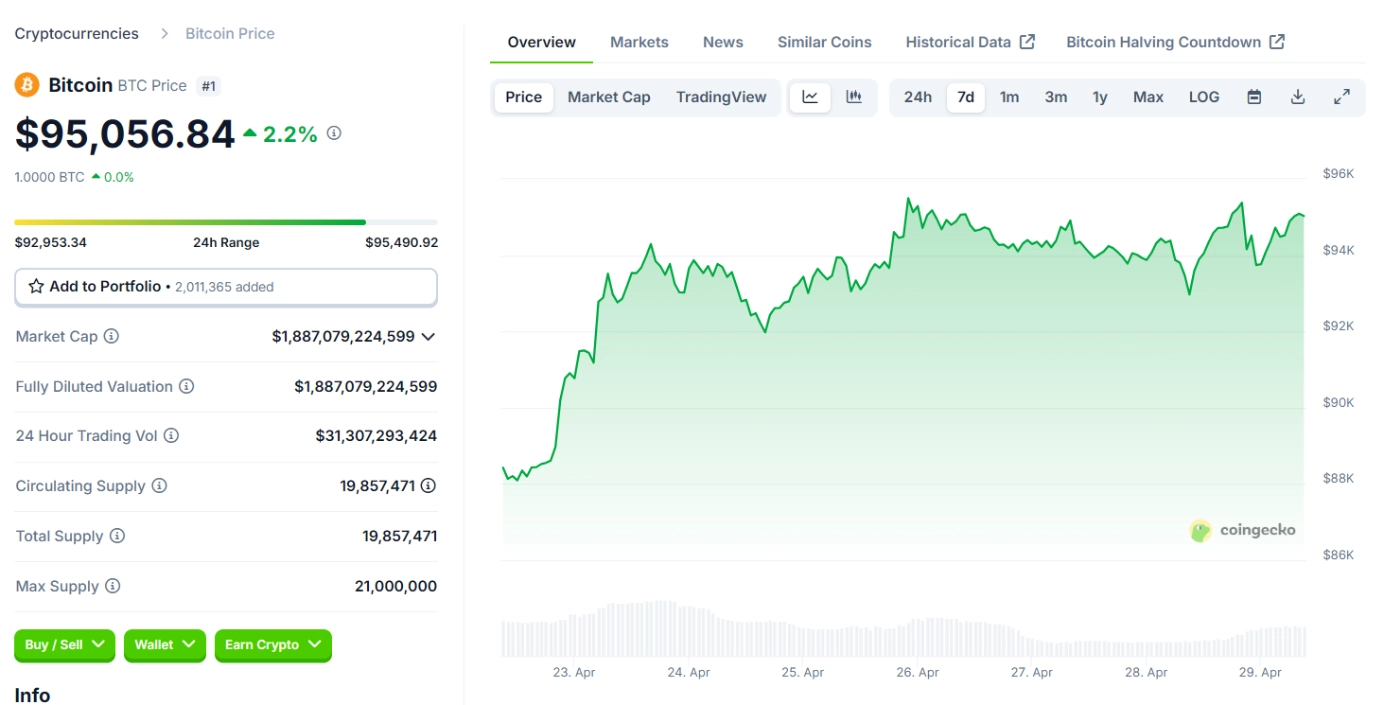Show Total Supply info icon
The height and width of the screenshot is (705, 1384).
(x=117, y=536)
